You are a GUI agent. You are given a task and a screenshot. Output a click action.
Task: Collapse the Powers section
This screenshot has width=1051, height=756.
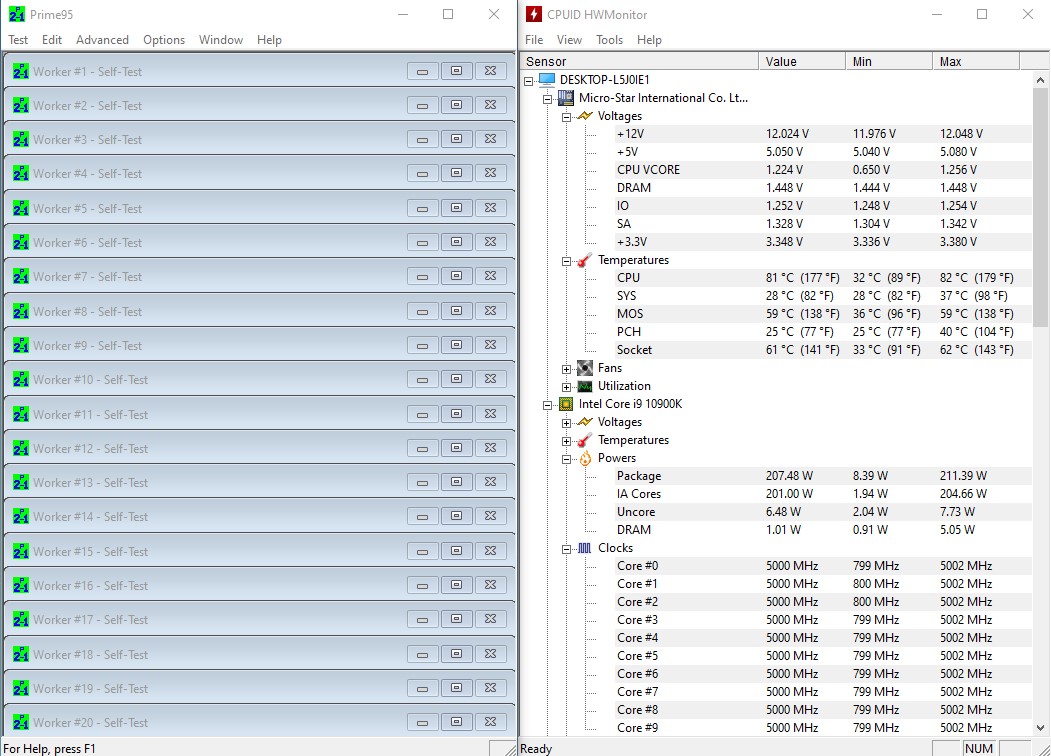[566, 459]
